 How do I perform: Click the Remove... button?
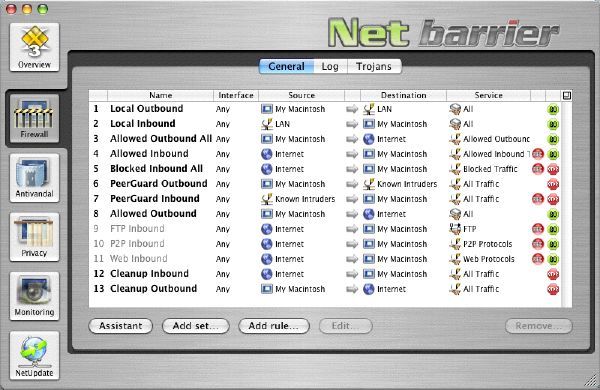pos(539,326)
